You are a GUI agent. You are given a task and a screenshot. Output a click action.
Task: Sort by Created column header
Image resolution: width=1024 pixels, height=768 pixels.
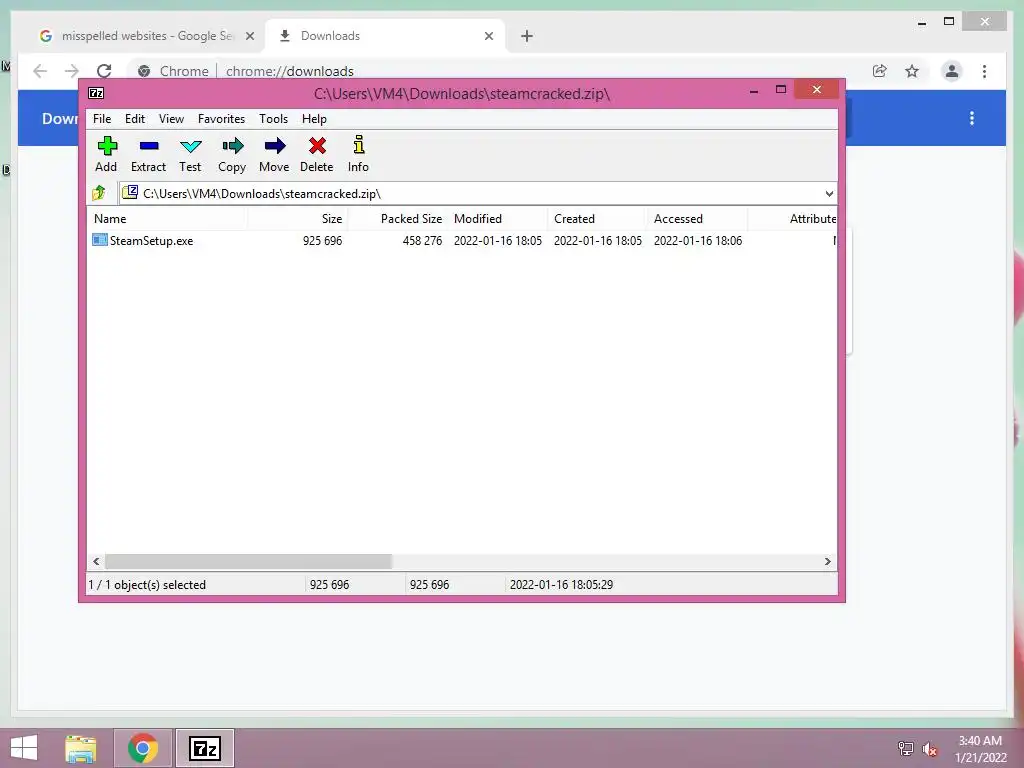(597, 219)
